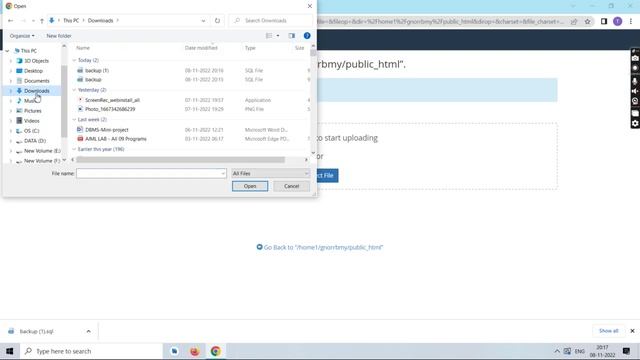640x360 pixels.
Task: Open the view options dropdown arrow
Action: pos(278,36)
